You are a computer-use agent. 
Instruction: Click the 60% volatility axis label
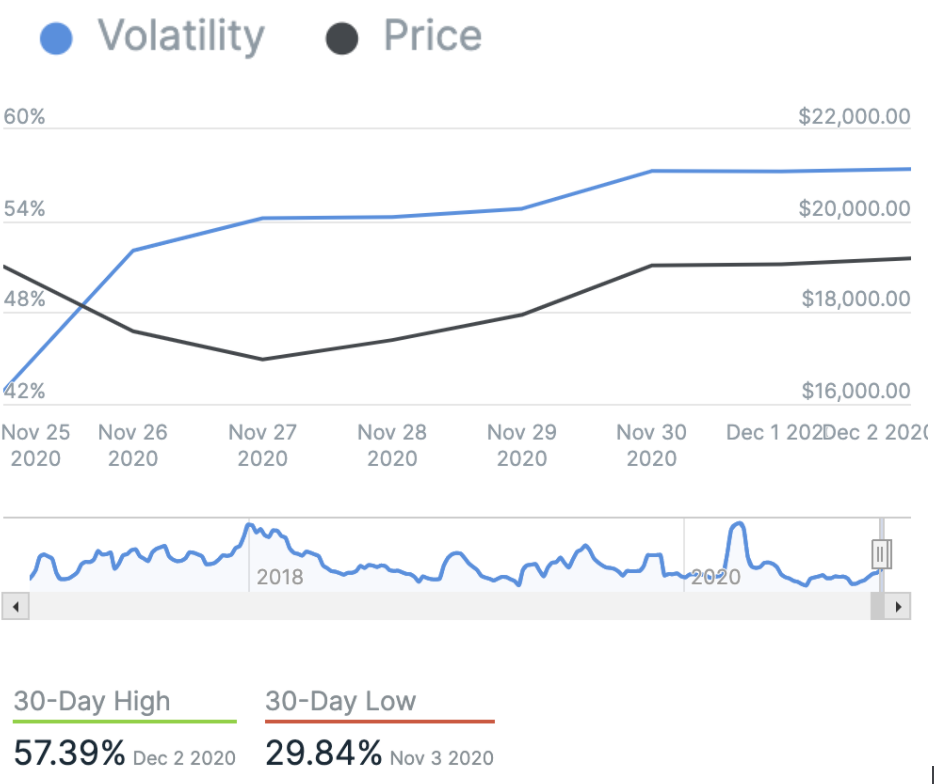[25, 117]
